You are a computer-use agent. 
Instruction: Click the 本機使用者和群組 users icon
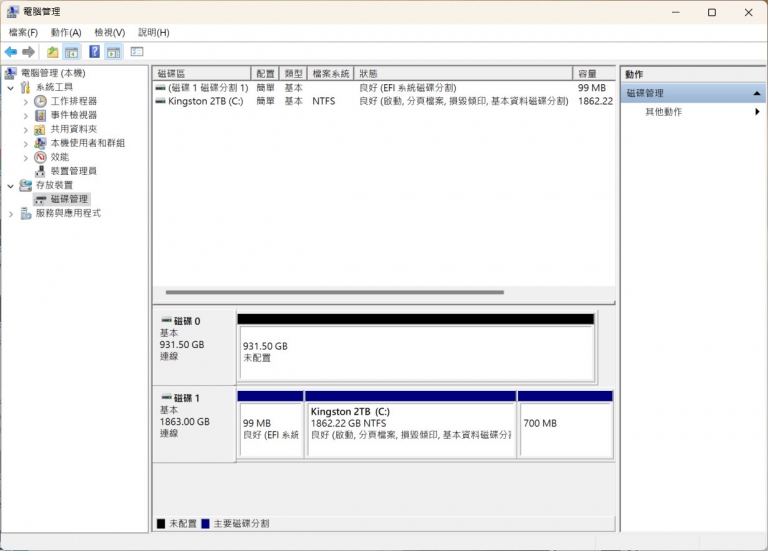pos(40,144)
